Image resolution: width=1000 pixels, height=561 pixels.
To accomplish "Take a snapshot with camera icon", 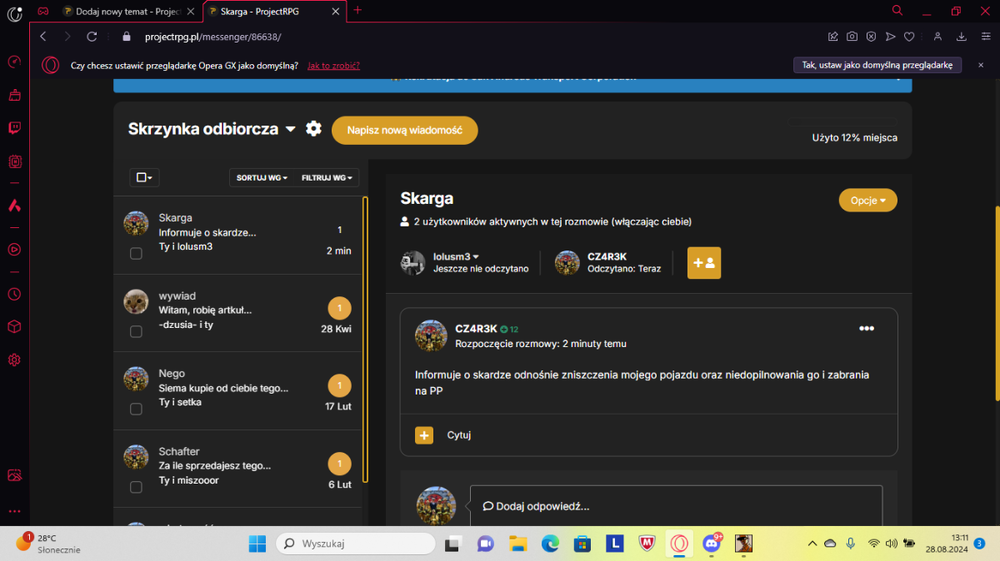I will pyautogui.click(x=852, y=37).
